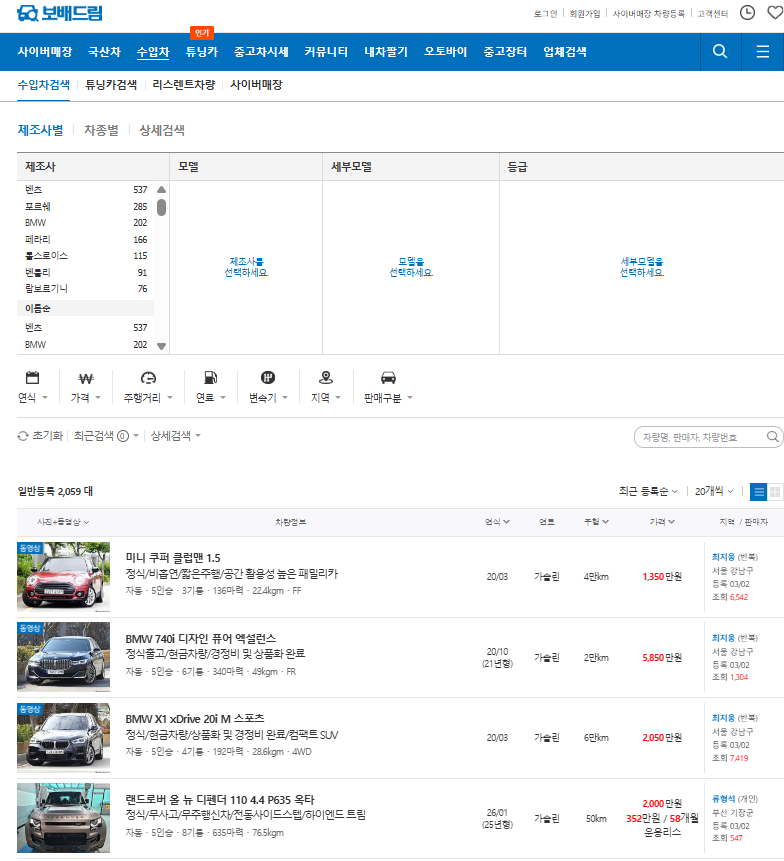The image size is (784, 861).
Task: Open the red Mini Clubman thumbnail
Action: point(64,577)
